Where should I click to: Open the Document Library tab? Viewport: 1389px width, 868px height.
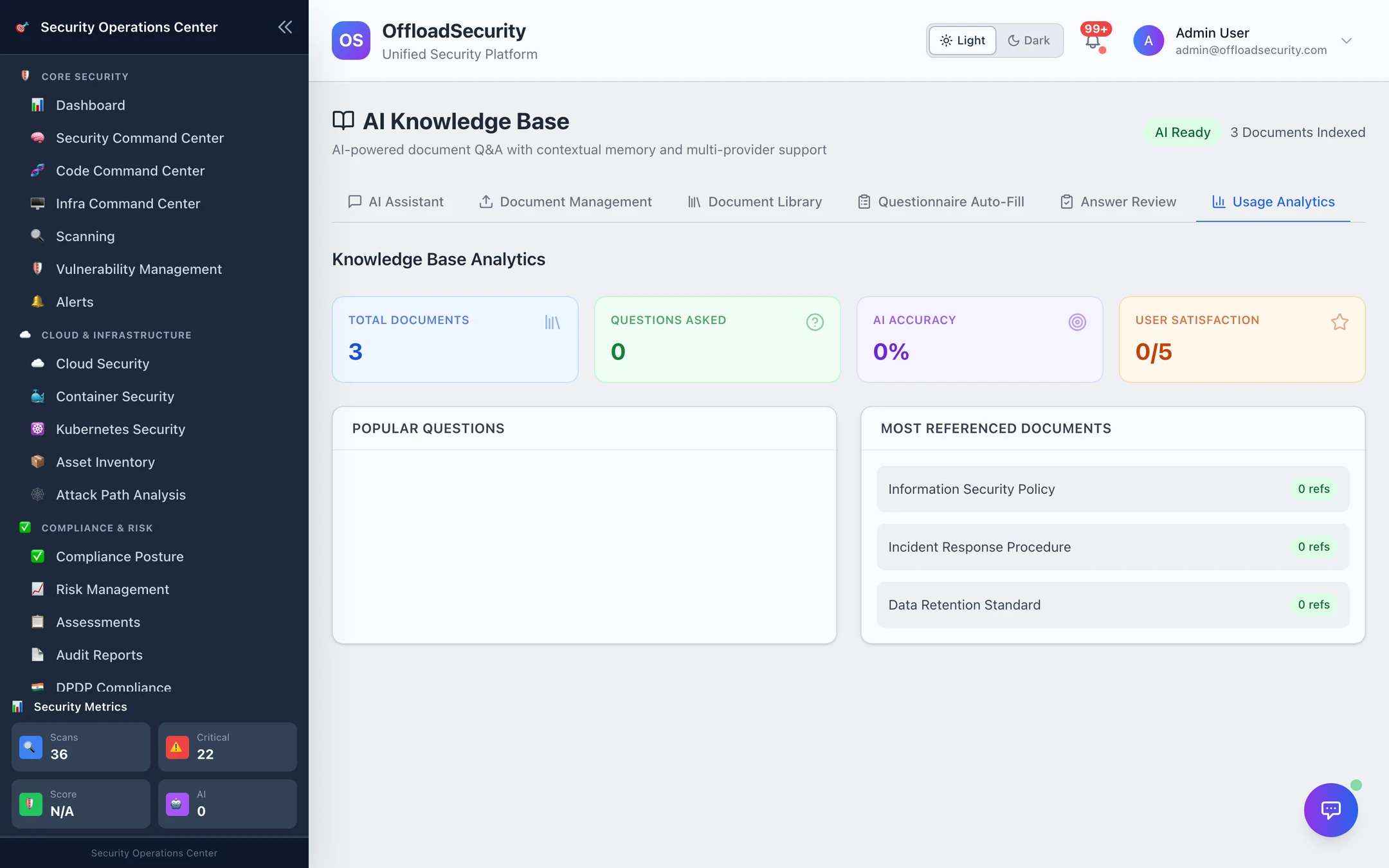coord(755,202)
